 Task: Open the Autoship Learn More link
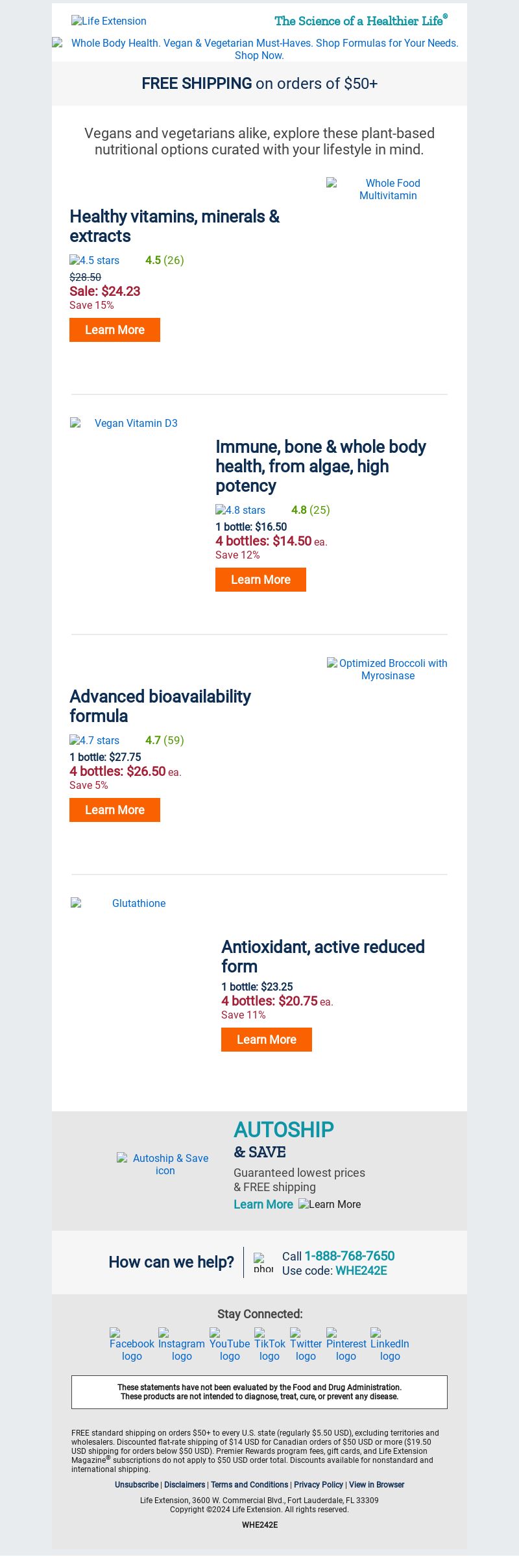[x=263, y=1204]
